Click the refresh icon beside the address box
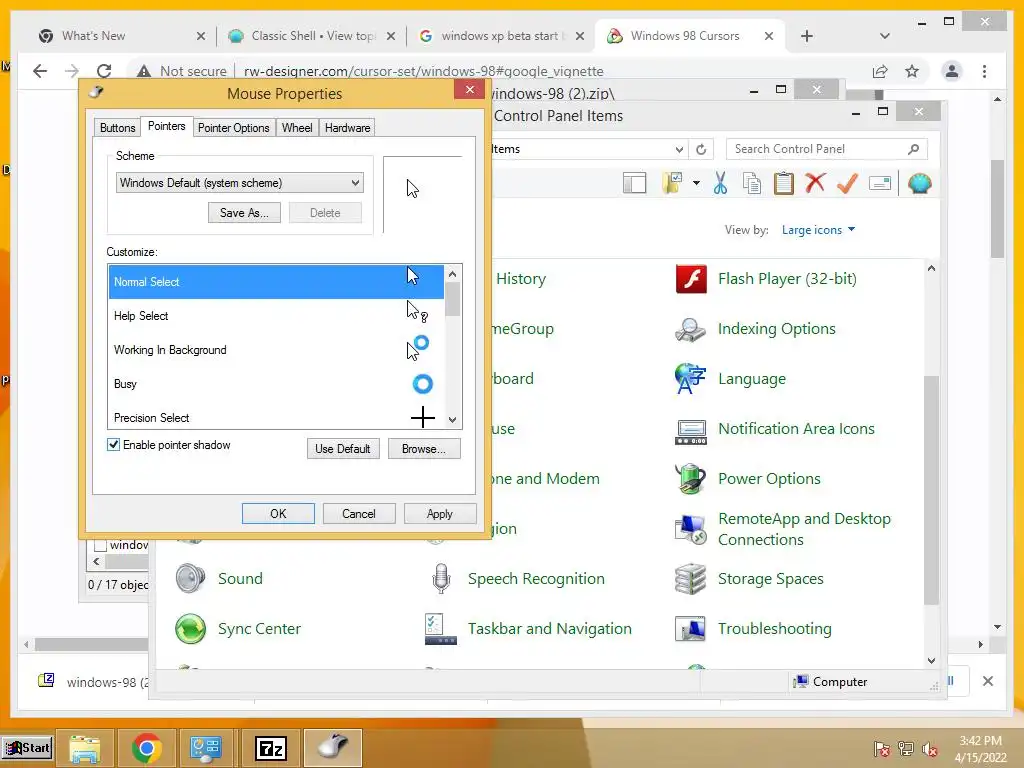 pyautogui.click(x=701, y=149)
